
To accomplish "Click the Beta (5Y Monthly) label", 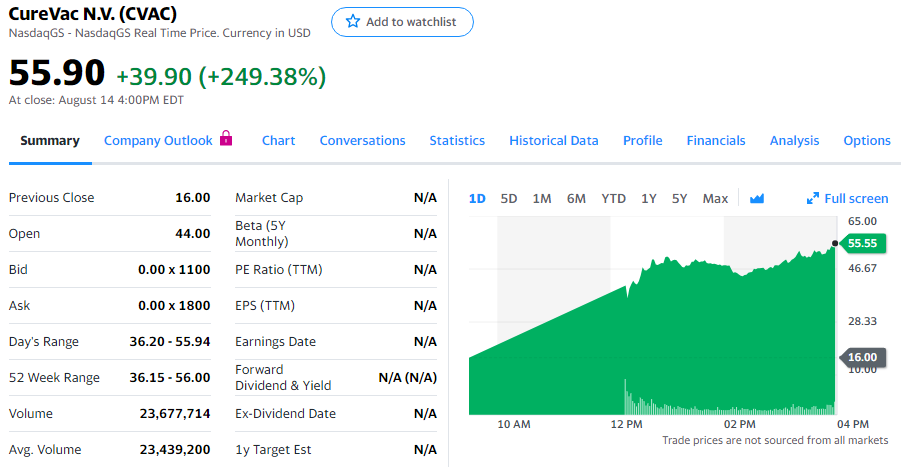I will point(261,234).
